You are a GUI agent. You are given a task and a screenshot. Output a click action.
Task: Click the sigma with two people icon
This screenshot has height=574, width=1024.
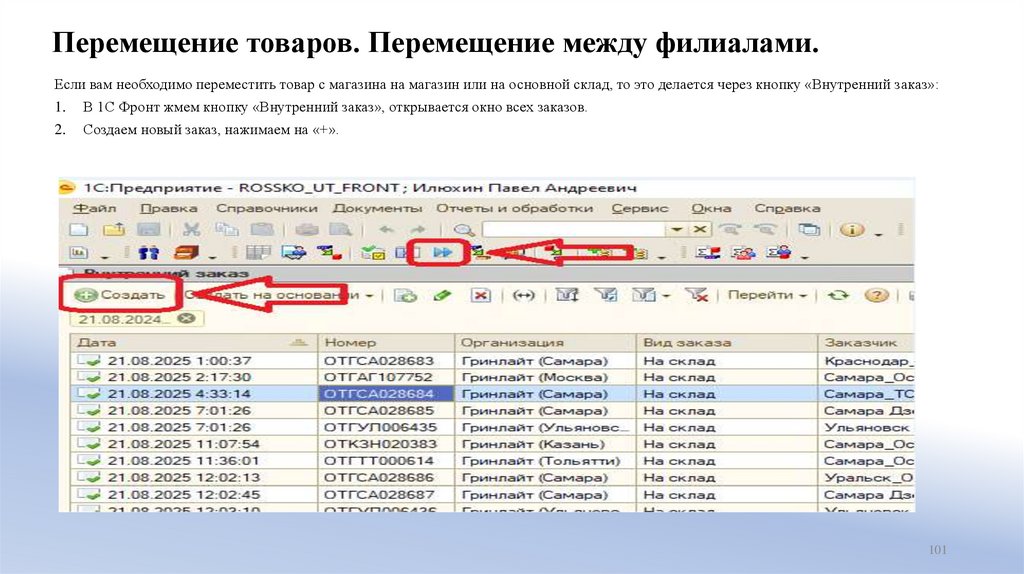click(x=743, y=253)
